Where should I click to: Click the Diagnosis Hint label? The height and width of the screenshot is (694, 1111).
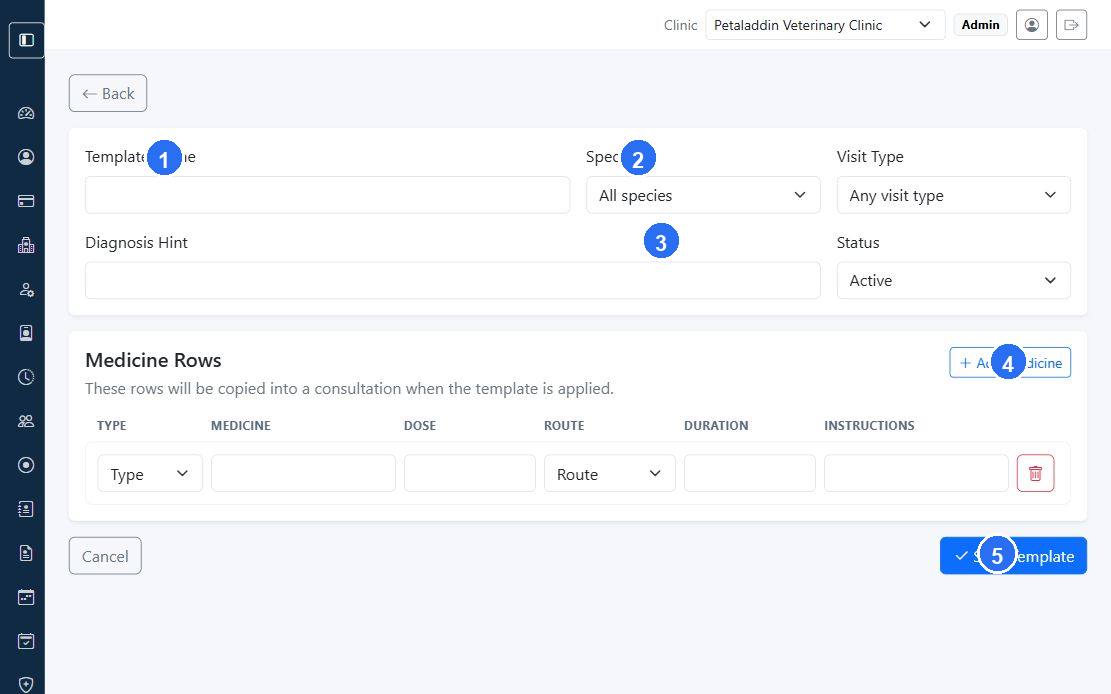[136, 242]
